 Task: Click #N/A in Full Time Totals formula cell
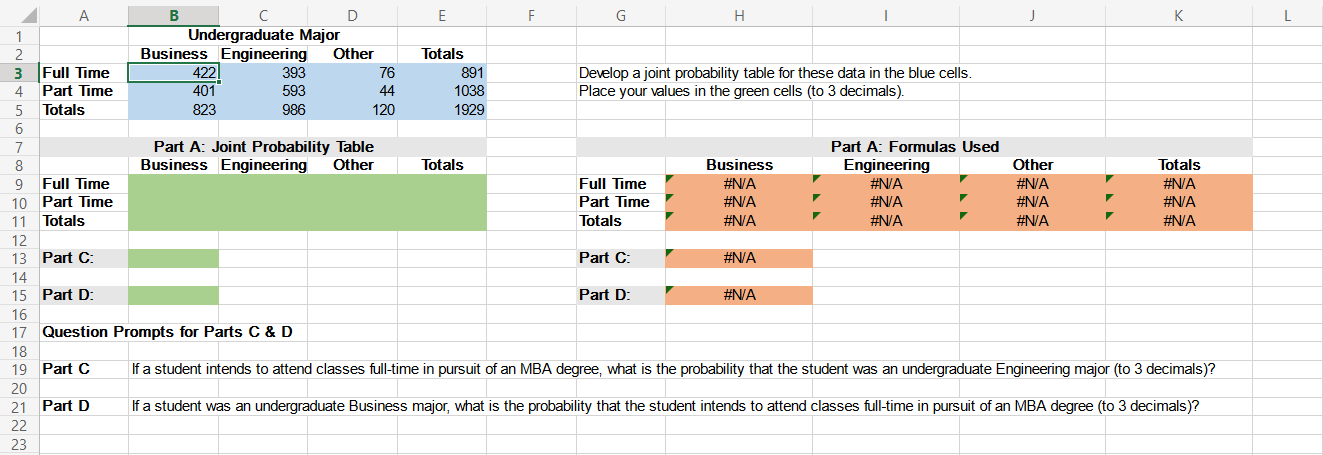(x=1179, y=184)
